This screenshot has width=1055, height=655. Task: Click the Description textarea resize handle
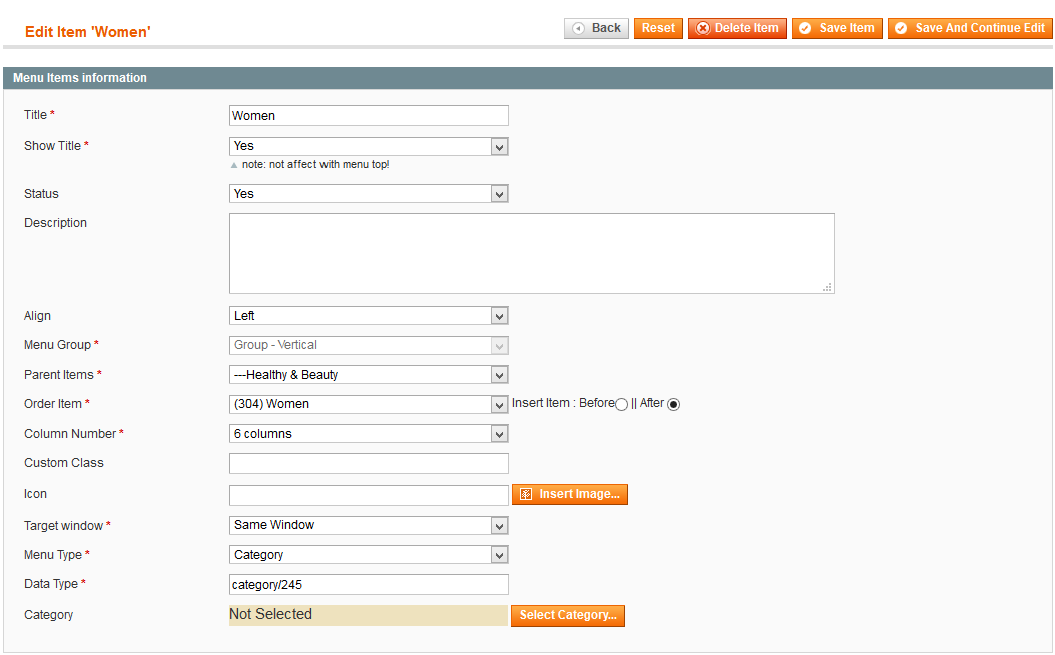click(828, 287)
